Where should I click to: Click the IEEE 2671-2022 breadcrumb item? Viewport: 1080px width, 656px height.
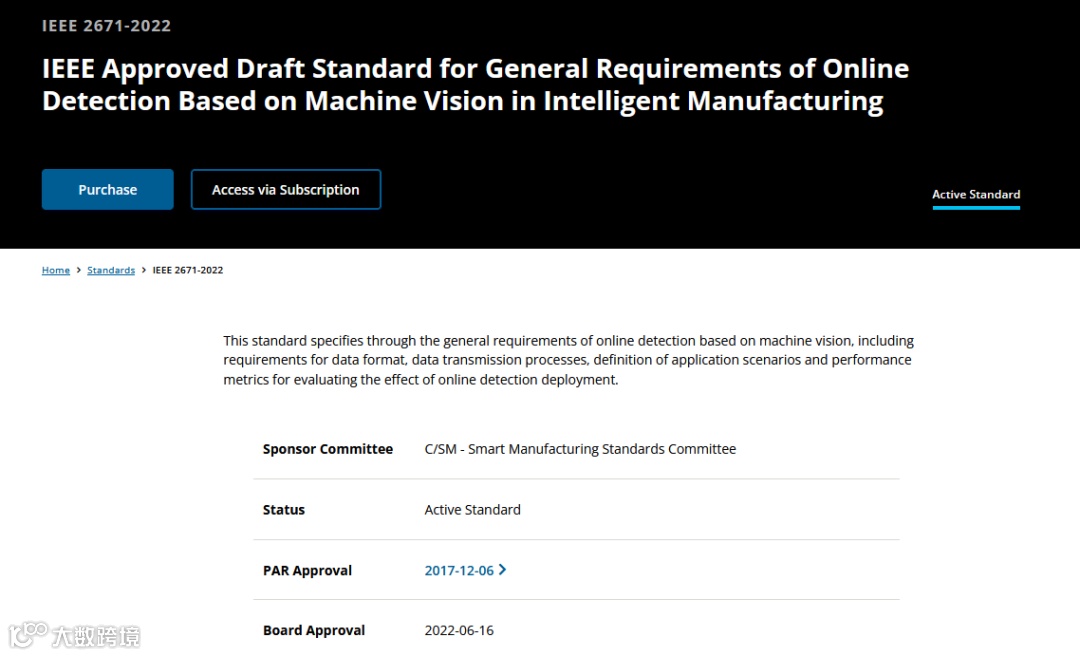[x=188, y=270]
